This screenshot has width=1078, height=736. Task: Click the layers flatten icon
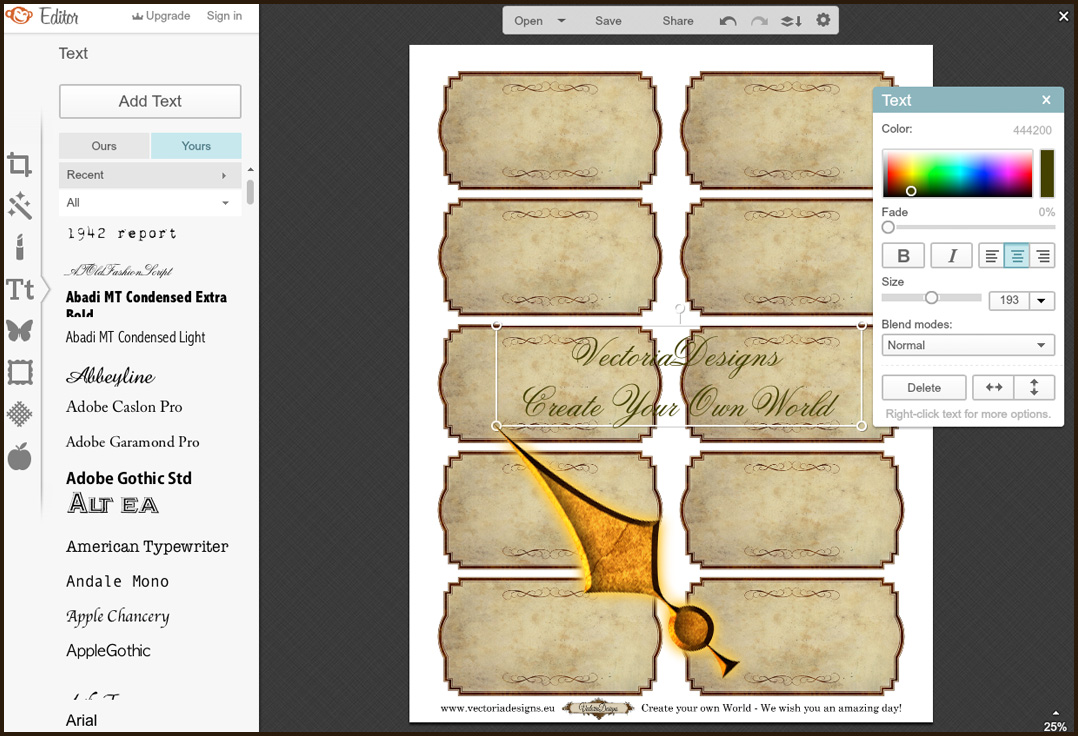[x=791, y=21]
